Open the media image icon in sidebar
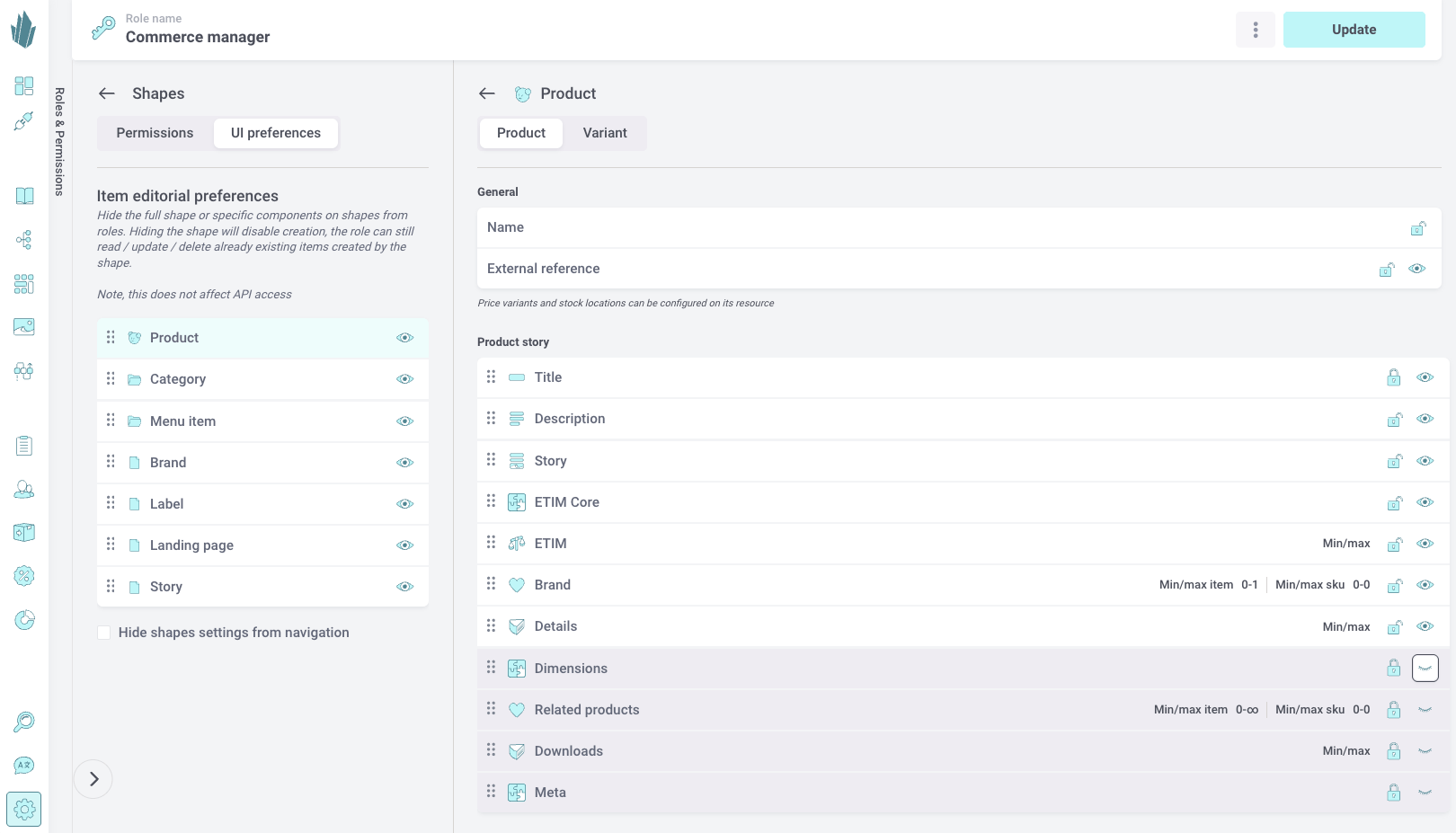1456x833 pixels. point(24,327)
